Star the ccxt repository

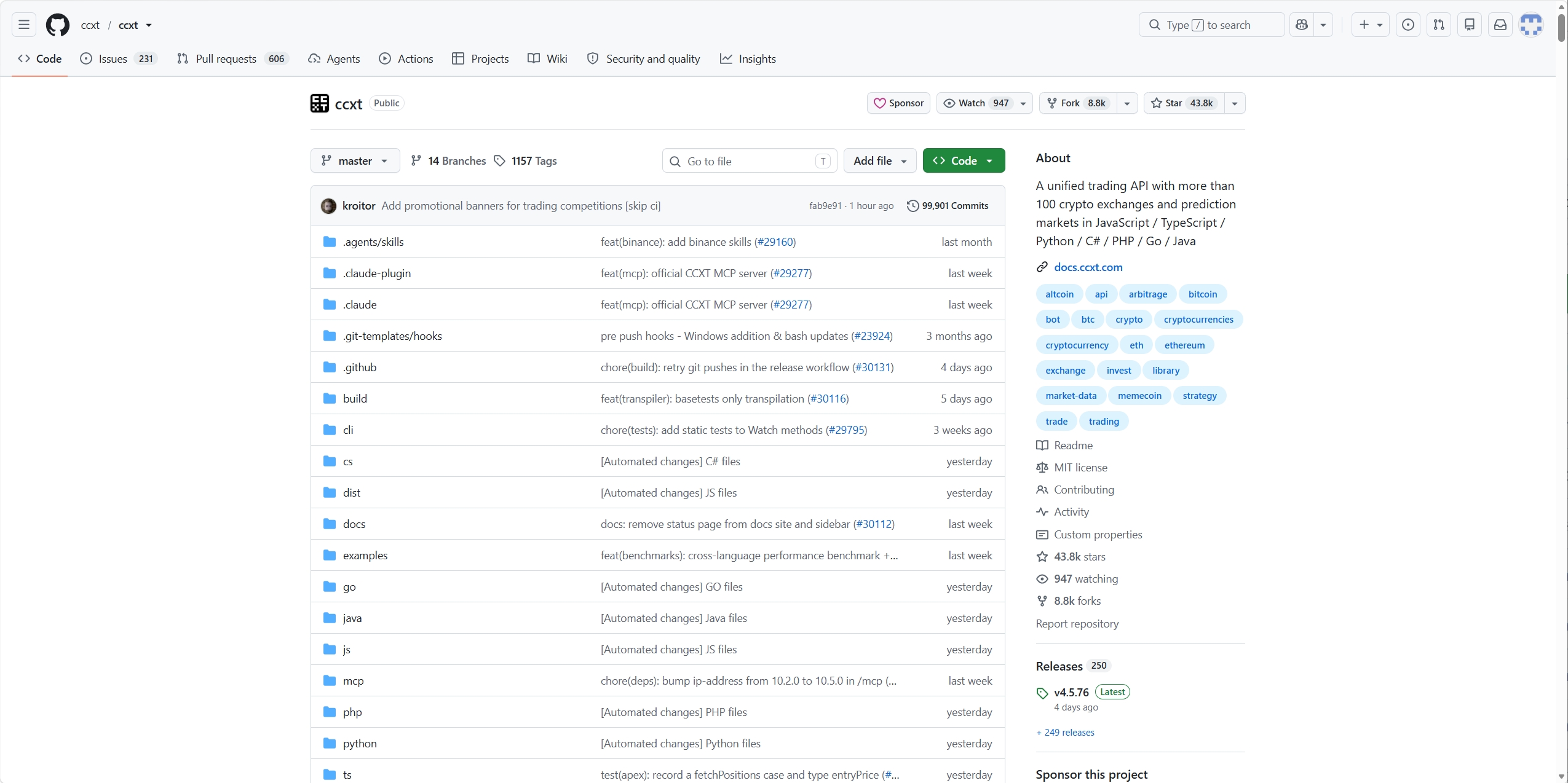click(1184, 103)
